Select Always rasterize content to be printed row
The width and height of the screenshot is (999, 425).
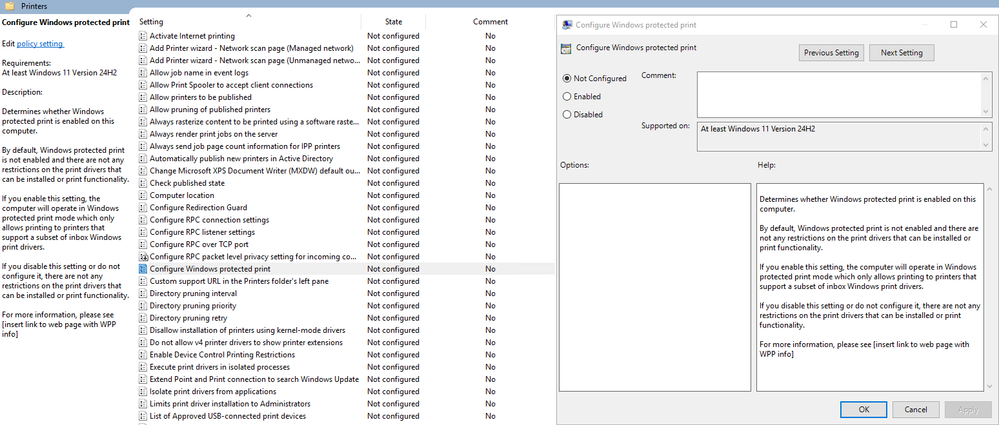coord(345,122)
